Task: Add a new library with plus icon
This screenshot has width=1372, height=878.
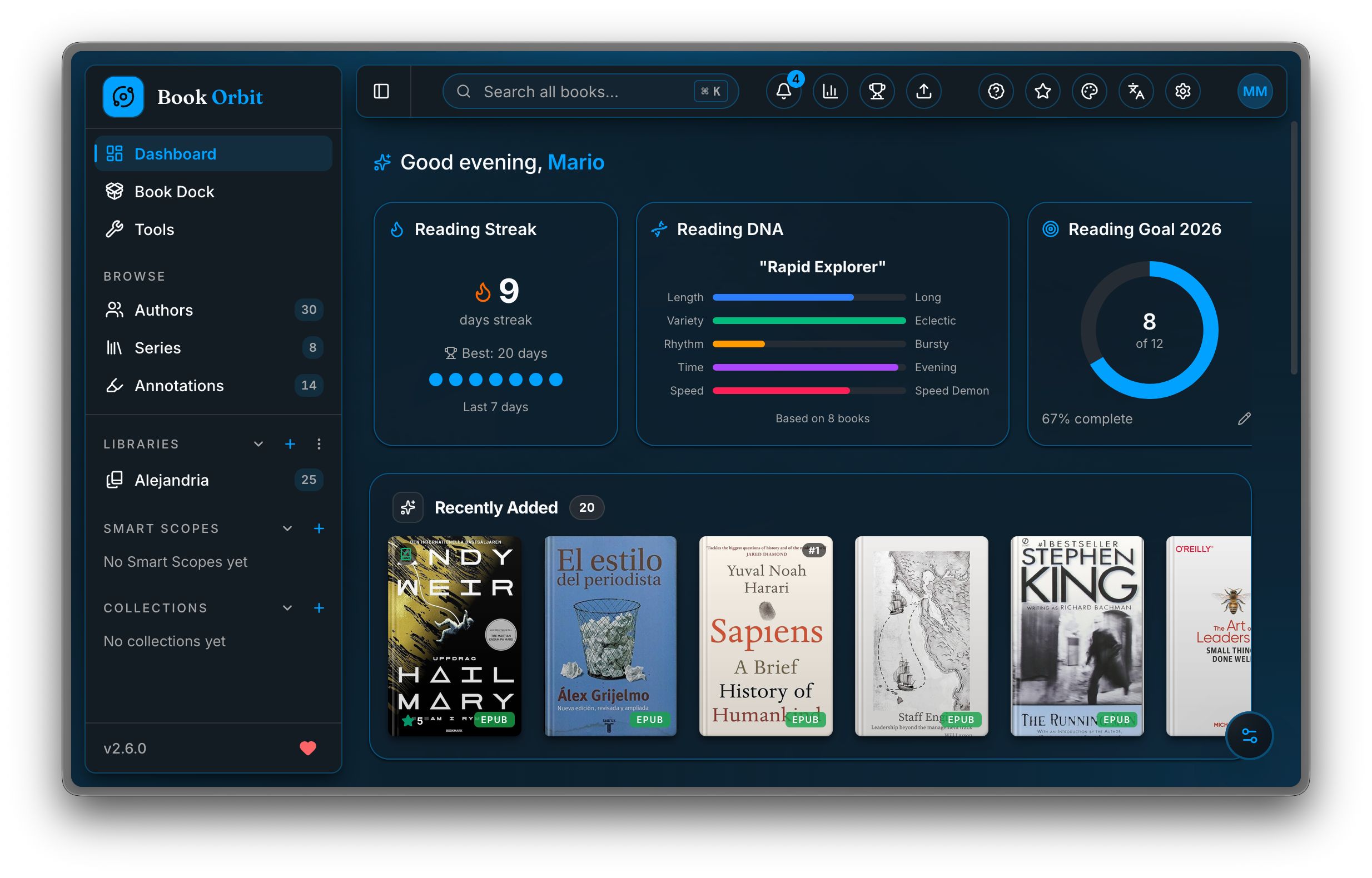Action: [290, 444]
